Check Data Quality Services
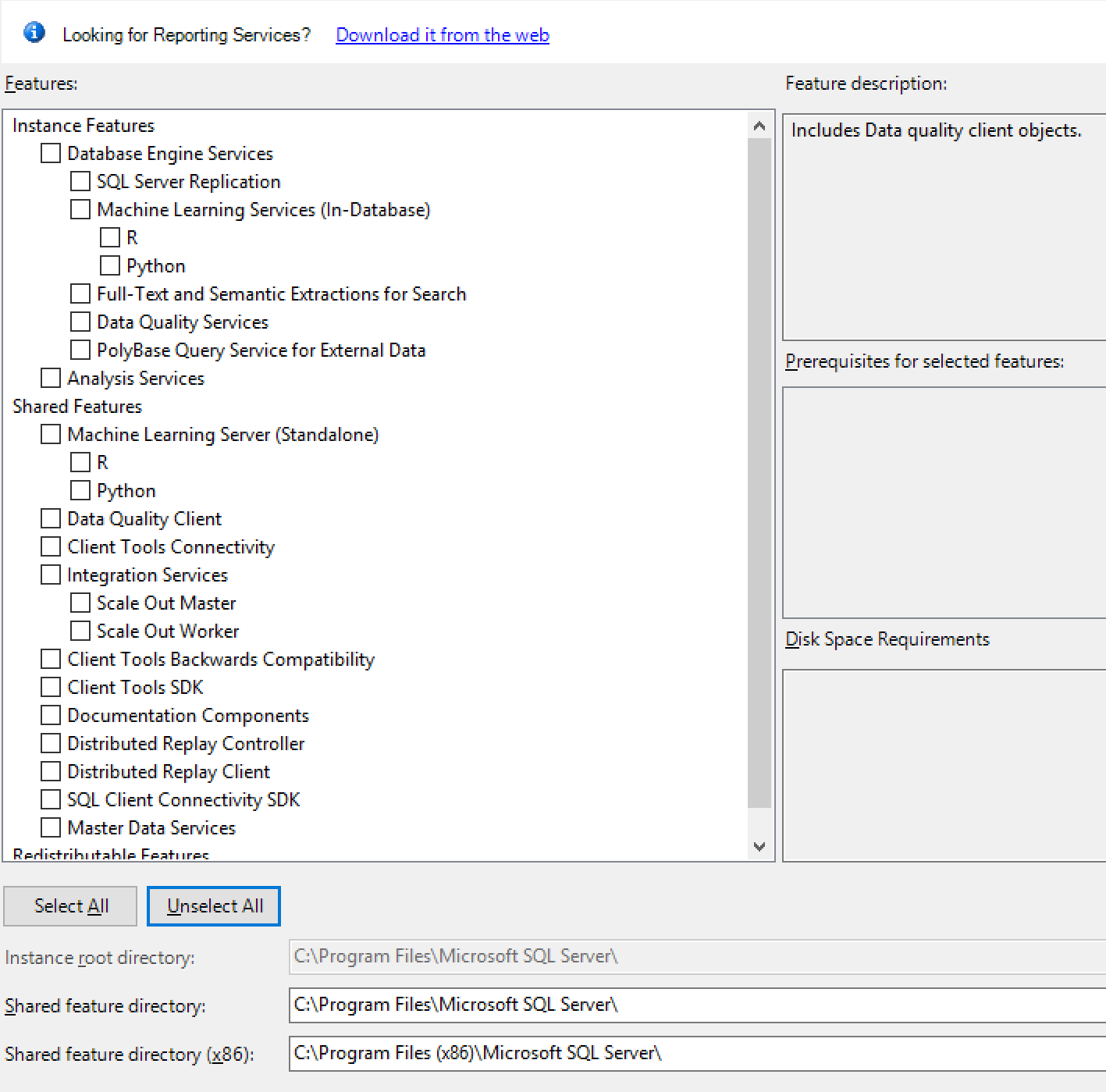1106x1092 pixels. click(x=80, y=322)
